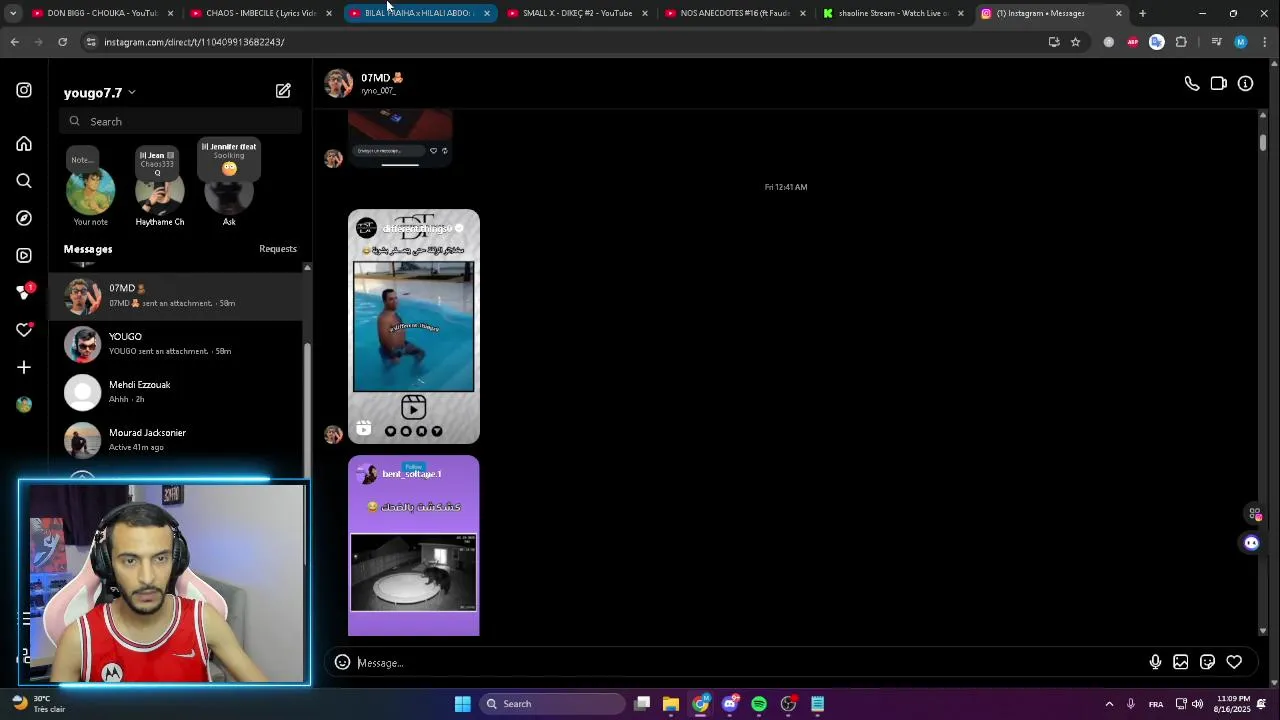Choose a GIF or sticker icon
Screen dimensions: 1280x720
(1207, 662)
